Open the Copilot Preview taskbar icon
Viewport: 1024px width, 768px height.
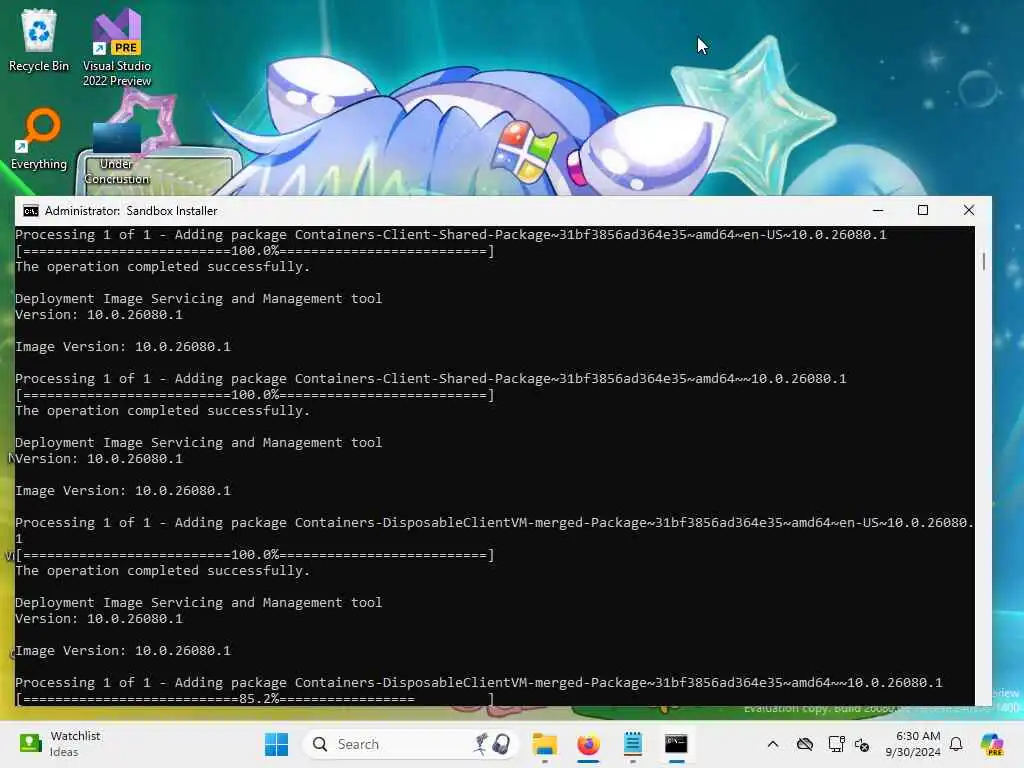(x=992, y=744)
